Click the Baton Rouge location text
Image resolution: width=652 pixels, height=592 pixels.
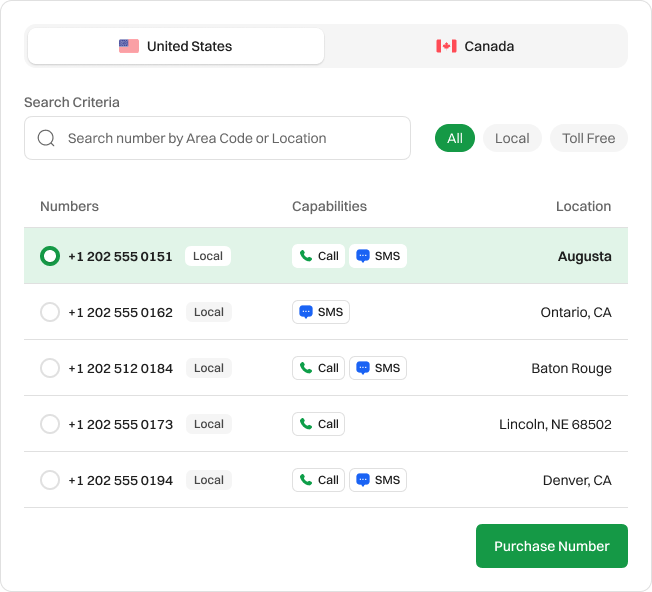point(571,369)
